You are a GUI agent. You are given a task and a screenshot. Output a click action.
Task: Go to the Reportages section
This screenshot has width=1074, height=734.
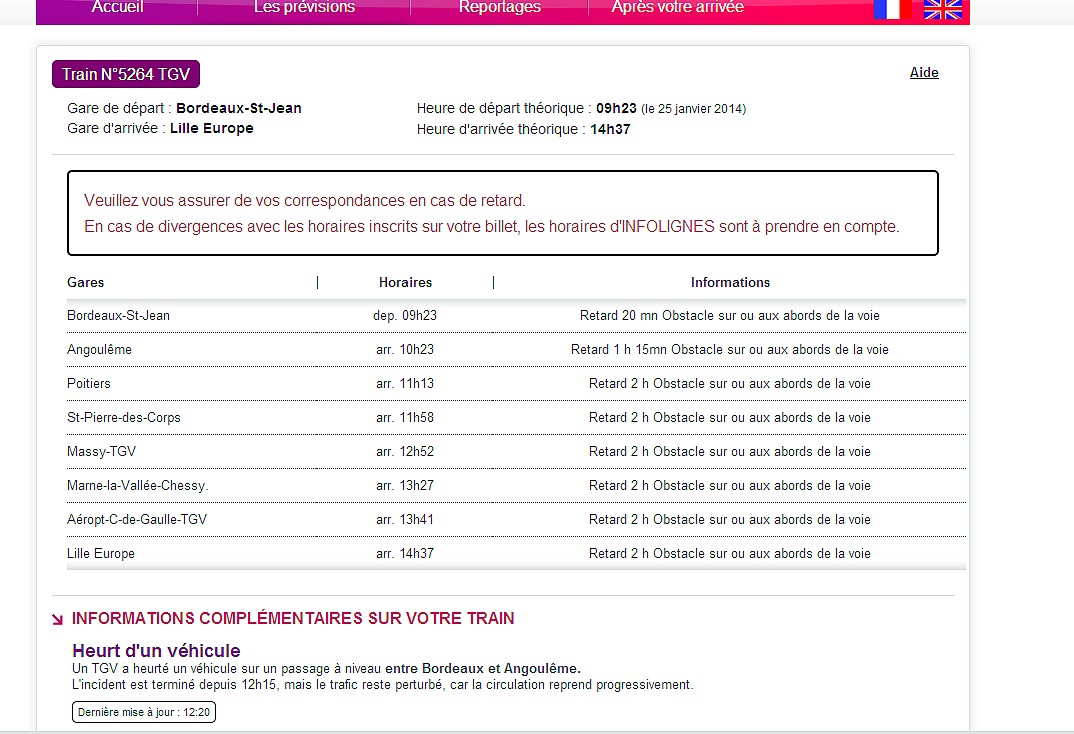coord(499,8)
